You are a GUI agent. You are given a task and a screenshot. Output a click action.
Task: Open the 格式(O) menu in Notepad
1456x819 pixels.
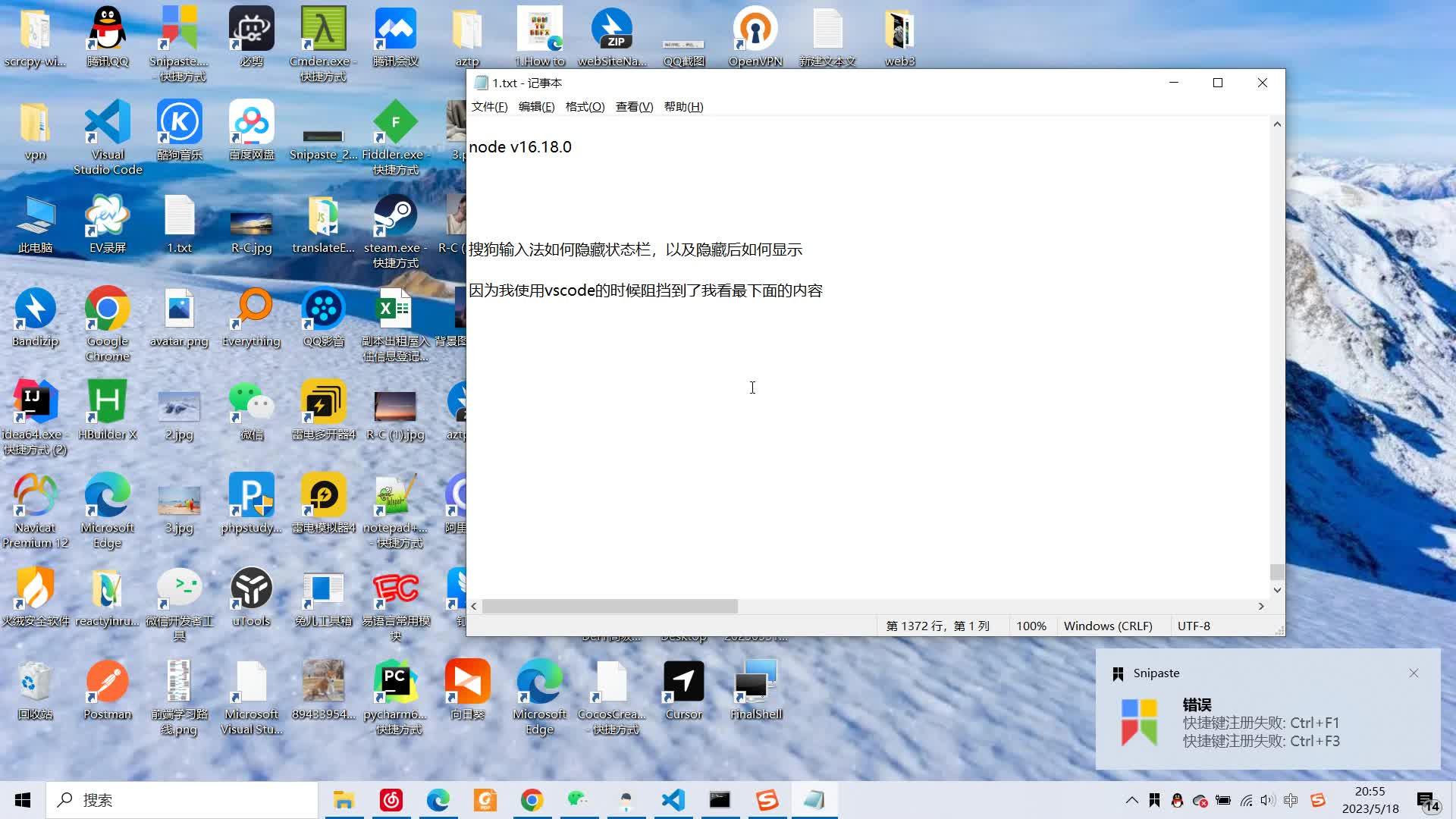[585, 107]
